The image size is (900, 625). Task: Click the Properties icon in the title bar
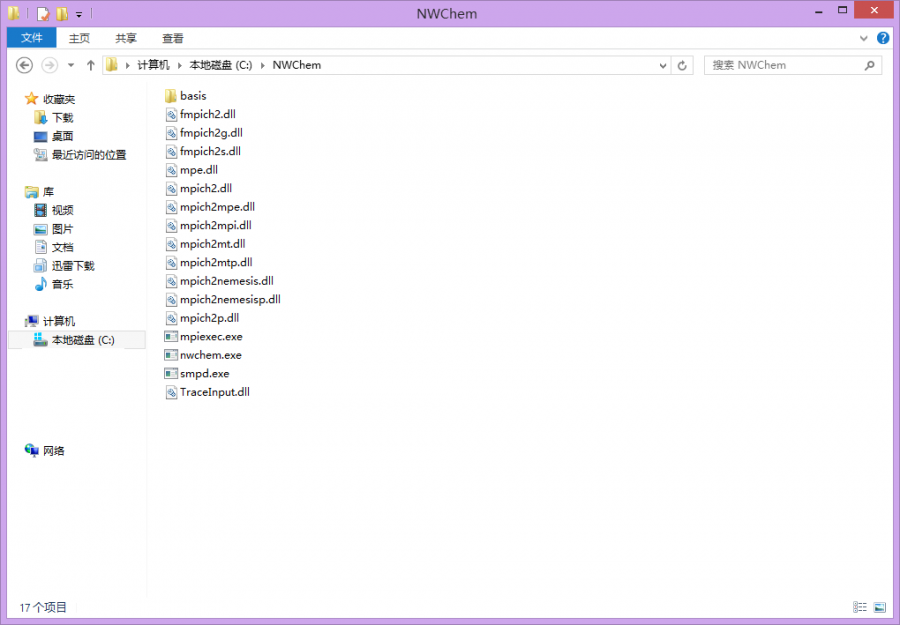43,13
